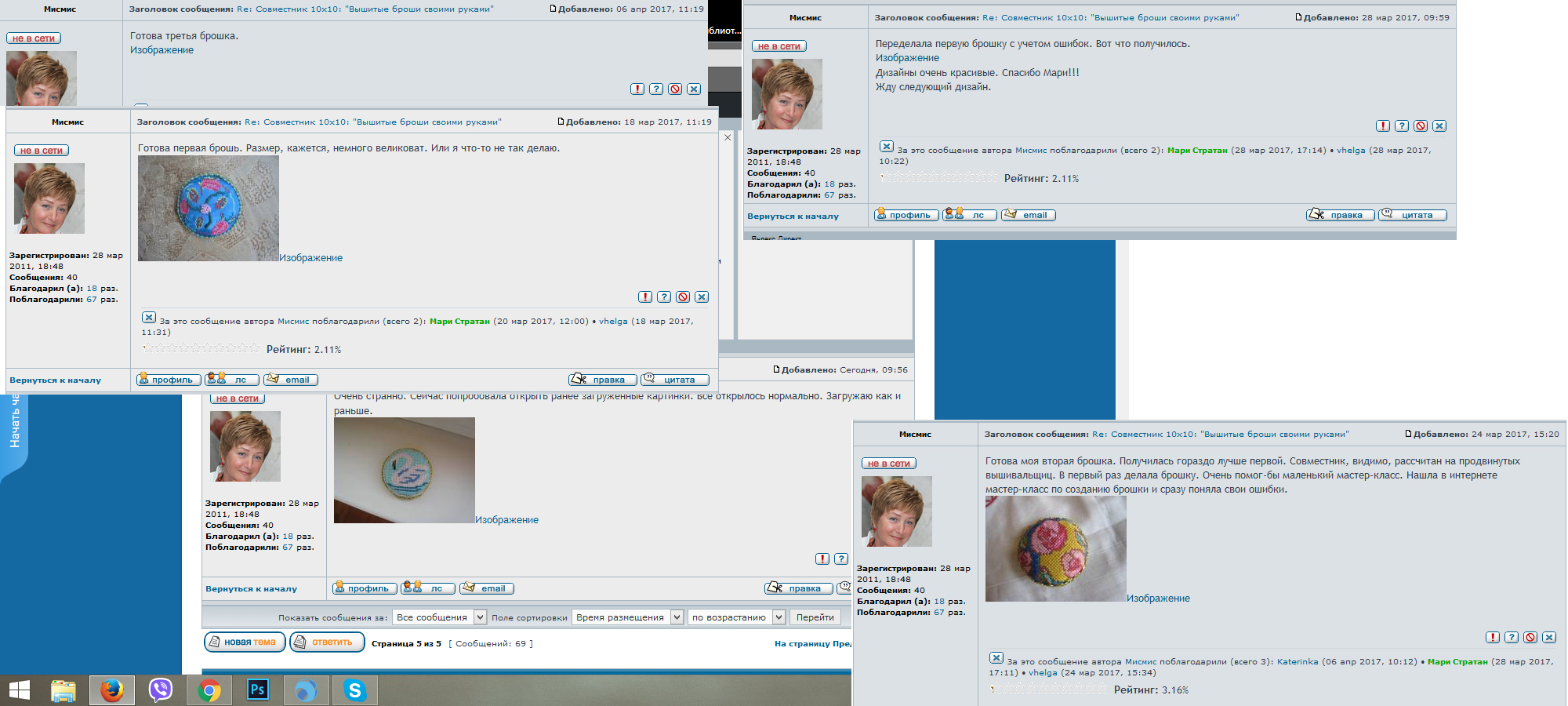Quote the 18 мар post with "цитата"
This screenshot has height=706, width=1568.
[674, 380]
